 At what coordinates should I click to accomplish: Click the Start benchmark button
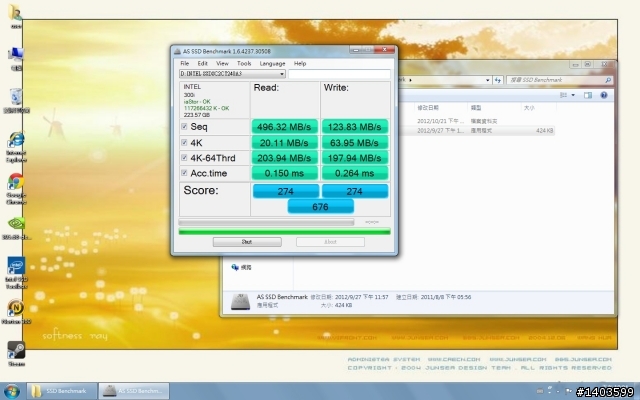click(247, 242)
